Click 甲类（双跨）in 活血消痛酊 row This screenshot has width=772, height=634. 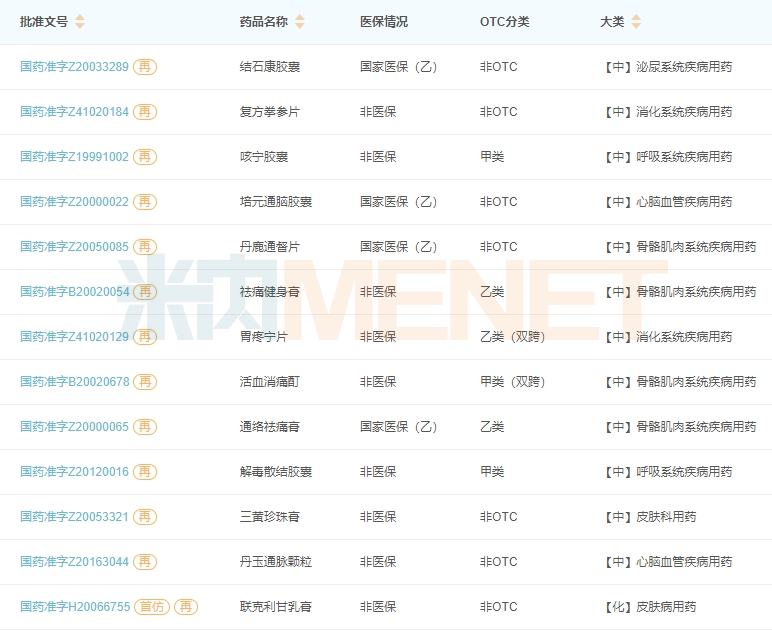(x=513, y=381)
